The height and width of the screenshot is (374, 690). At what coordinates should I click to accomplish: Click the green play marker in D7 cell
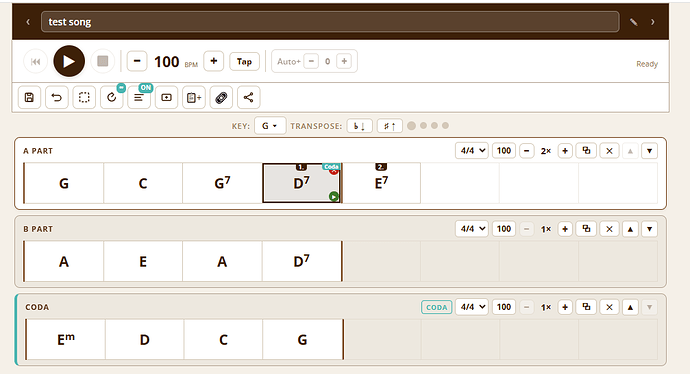tap(334, 197)
